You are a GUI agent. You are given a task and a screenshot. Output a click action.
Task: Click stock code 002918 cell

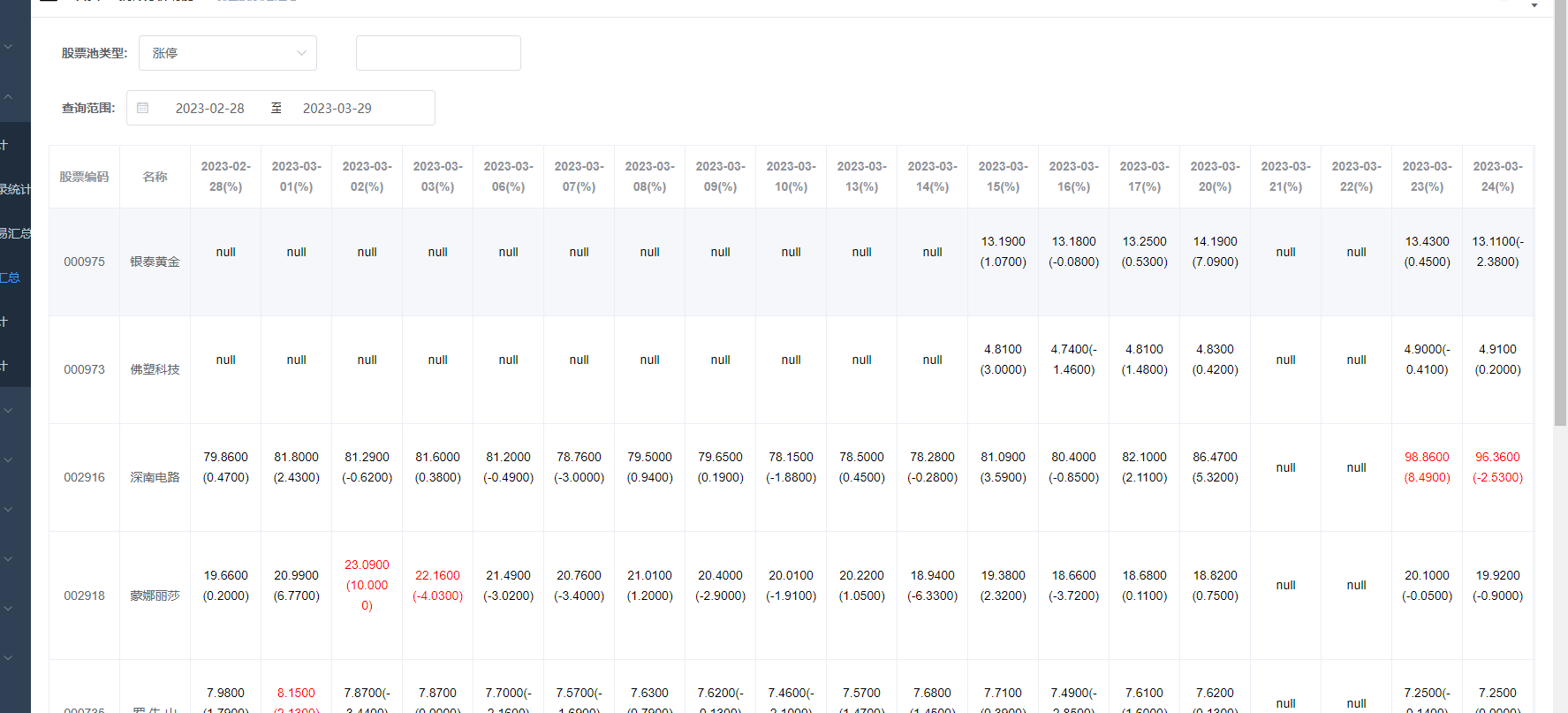coord(84,595)
